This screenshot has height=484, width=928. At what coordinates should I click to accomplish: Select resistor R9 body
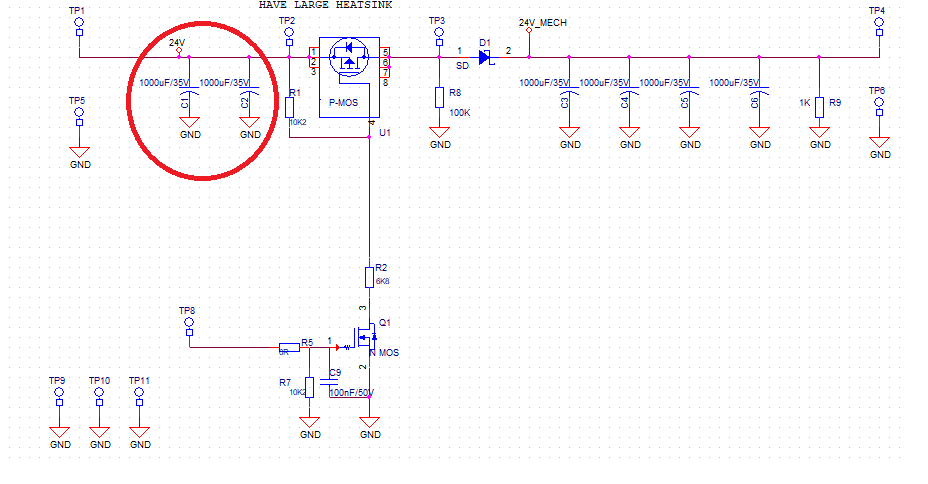[x=819, y=108]
